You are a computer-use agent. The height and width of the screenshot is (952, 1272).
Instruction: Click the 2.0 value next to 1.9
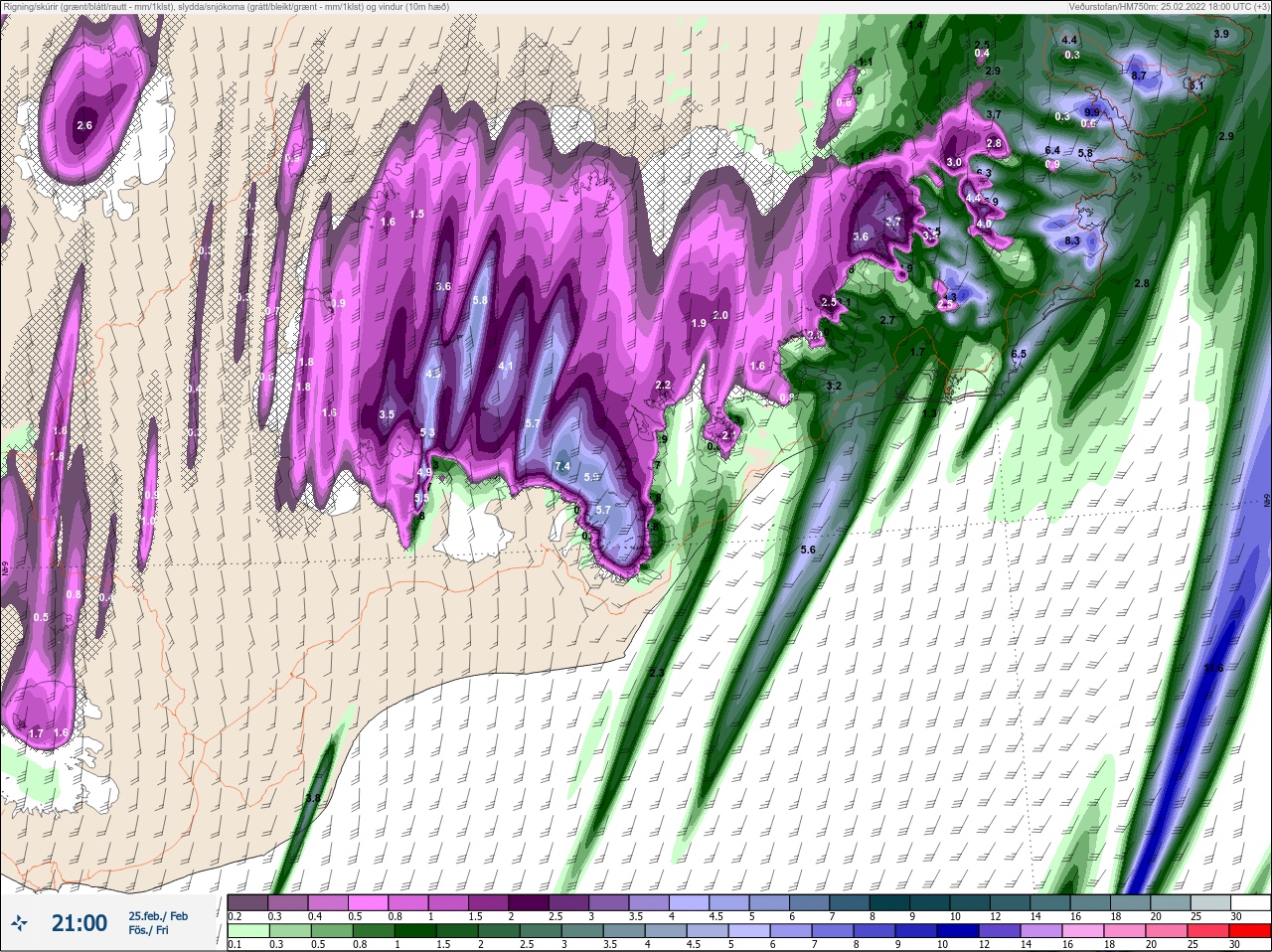pyautogui.click(x=721, y=315)
